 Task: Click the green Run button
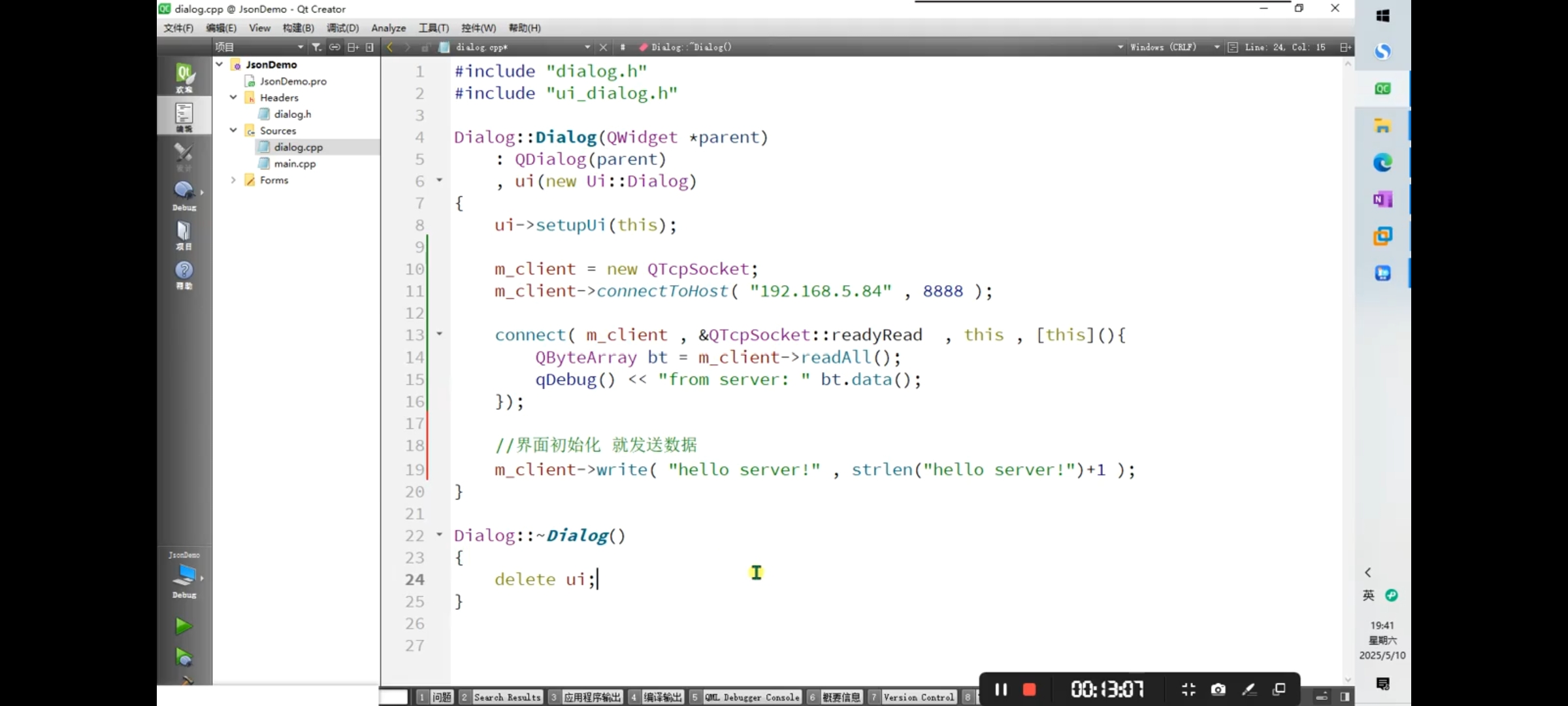pos(184,626)
